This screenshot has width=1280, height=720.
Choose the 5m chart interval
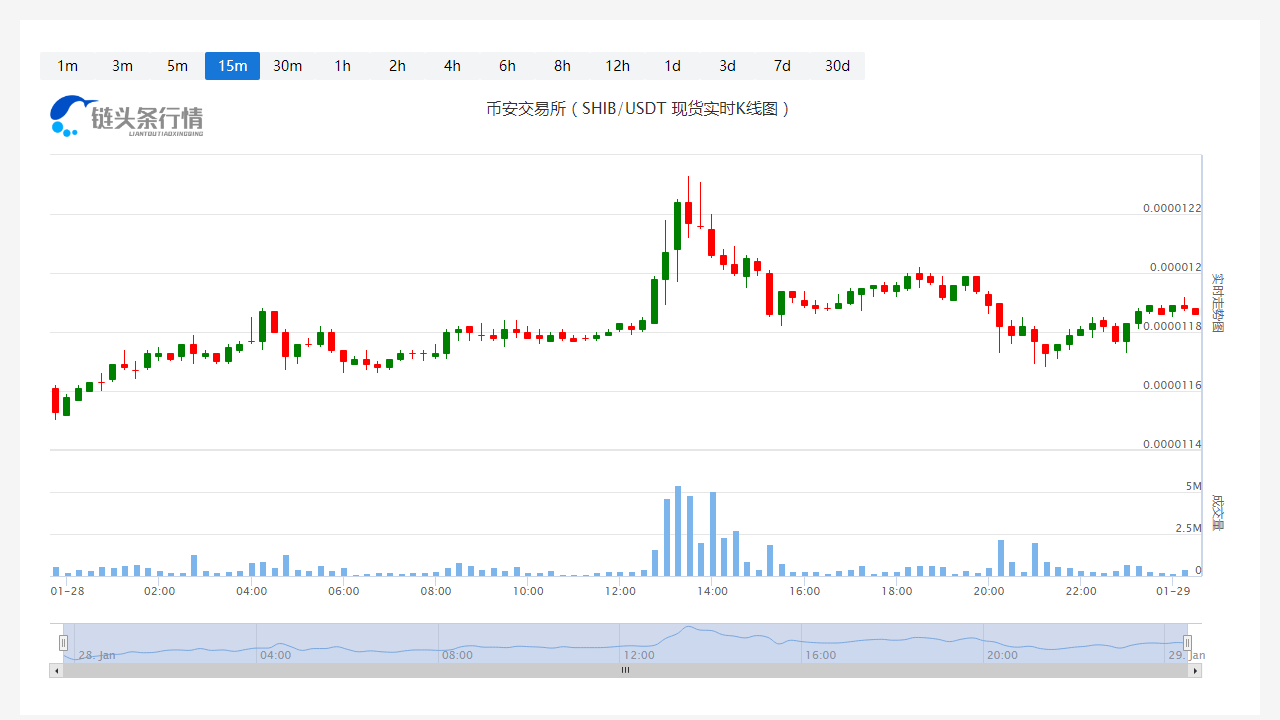coord(177,66)
